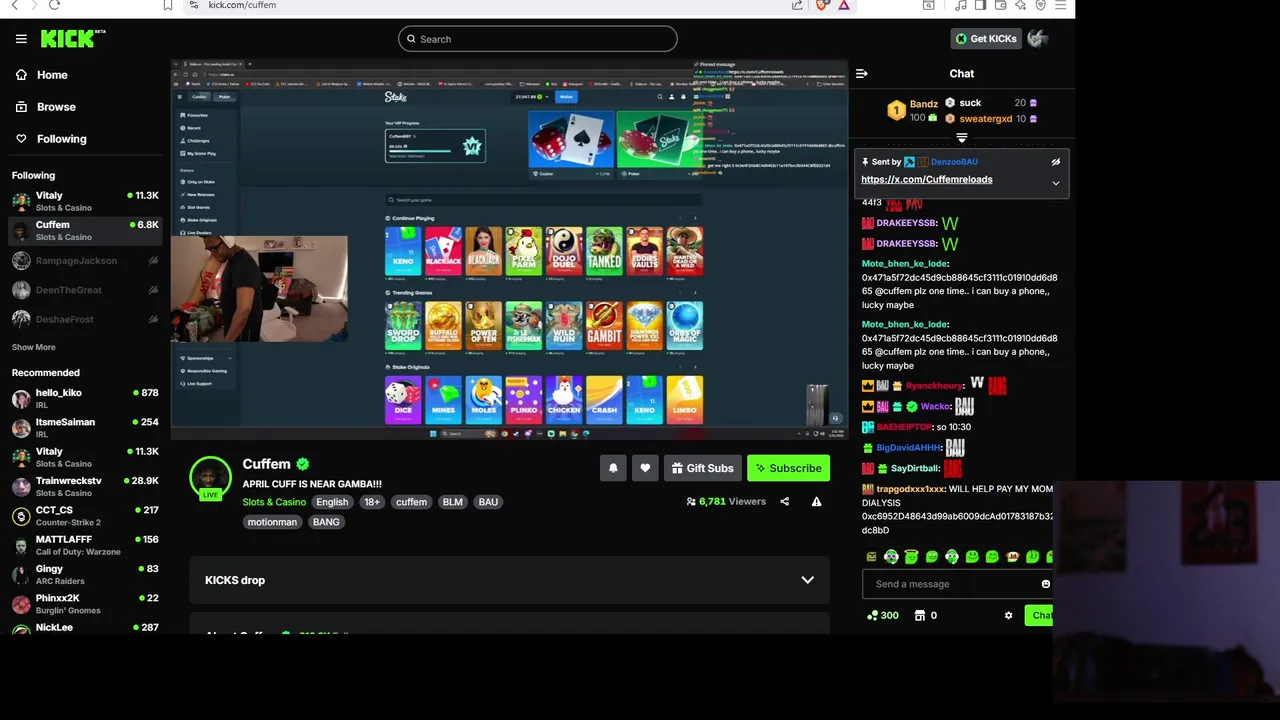Screen dimensions: 1280x720
Task: Open Browse in the sidebar
Action: 56,107
